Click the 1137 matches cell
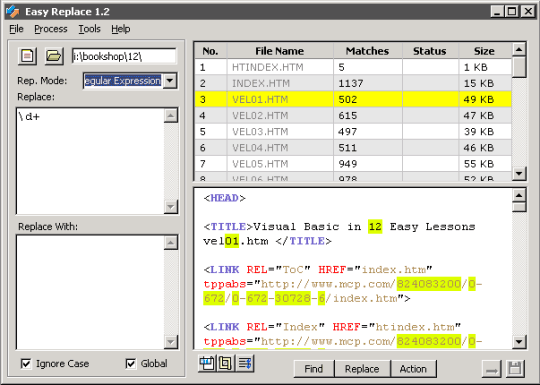Screen dimensions: 540x385 (367, 83)
